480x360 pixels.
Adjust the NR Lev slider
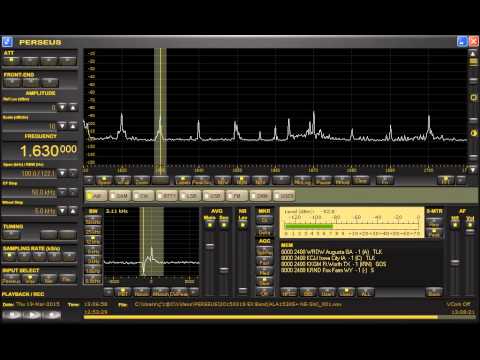243,290
